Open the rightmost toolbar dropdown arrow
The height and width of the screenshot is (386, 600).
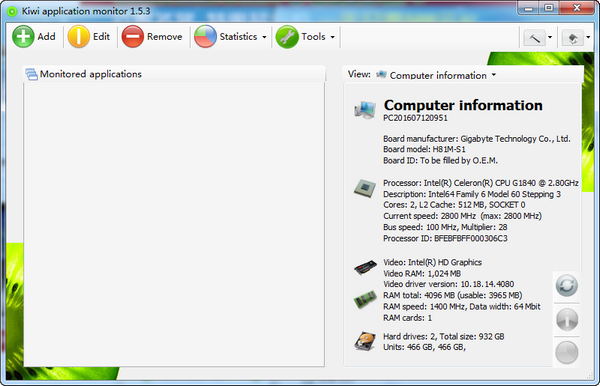pos(588,37)
